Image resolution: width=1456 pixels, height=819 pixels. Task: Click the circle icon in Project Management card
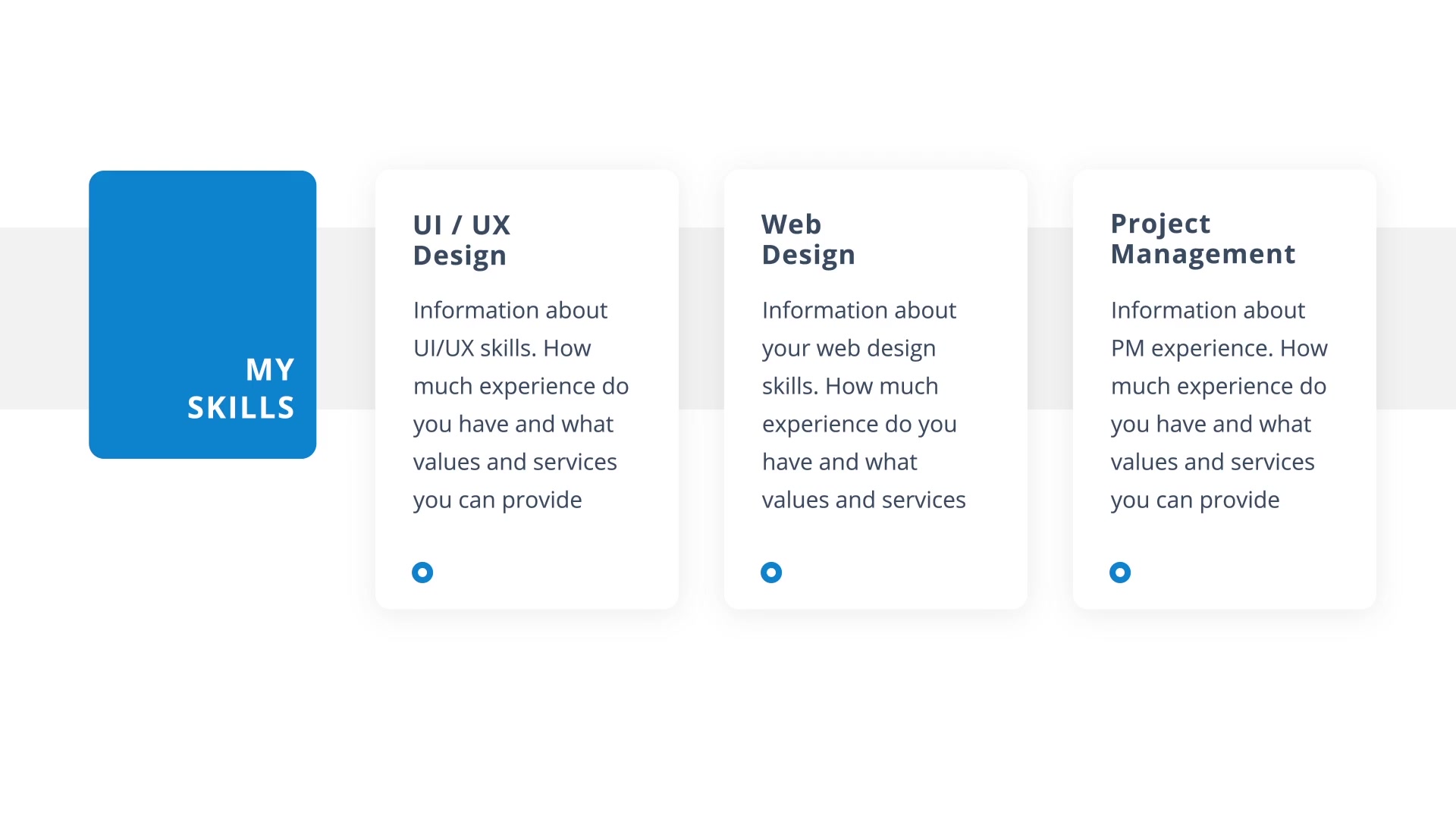coord(1120,573)
